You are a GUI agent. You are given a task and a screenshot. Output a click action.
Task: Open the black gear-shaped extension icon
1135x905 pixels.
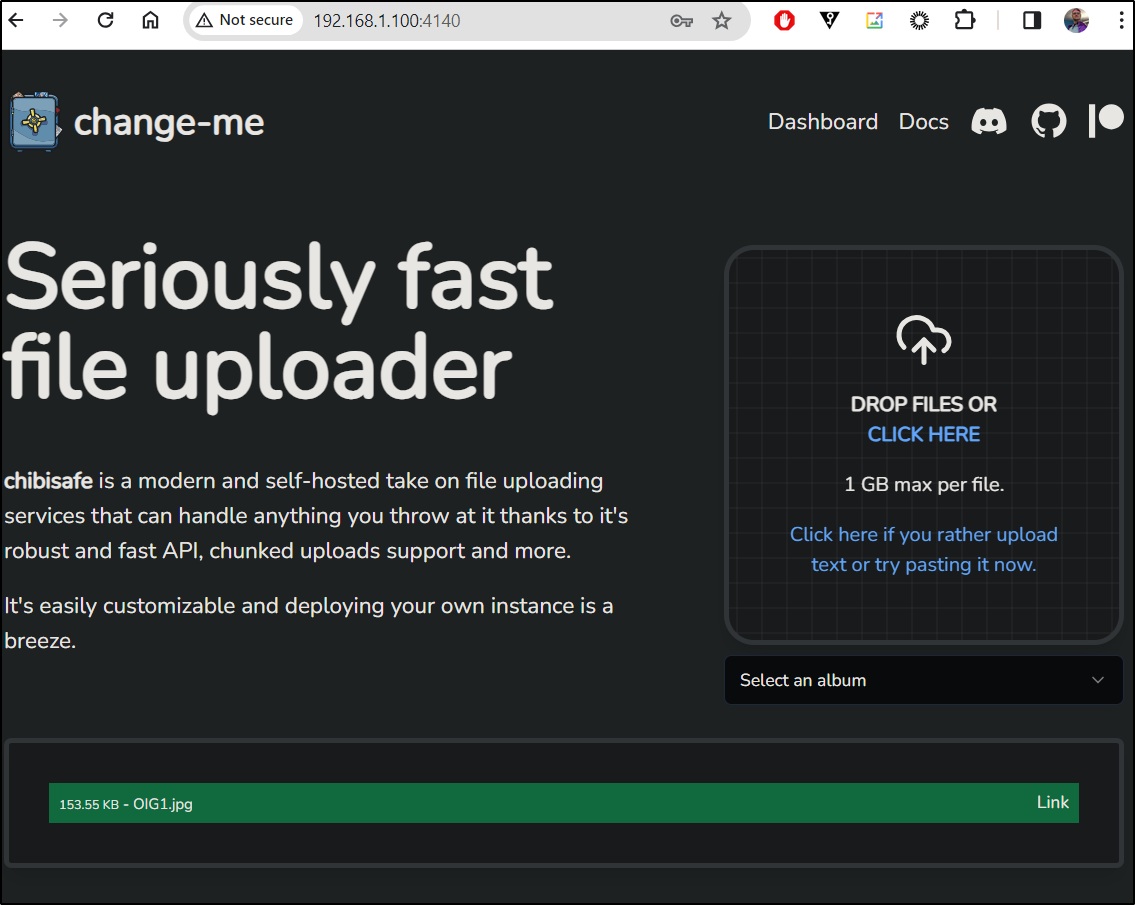point(919,20)
